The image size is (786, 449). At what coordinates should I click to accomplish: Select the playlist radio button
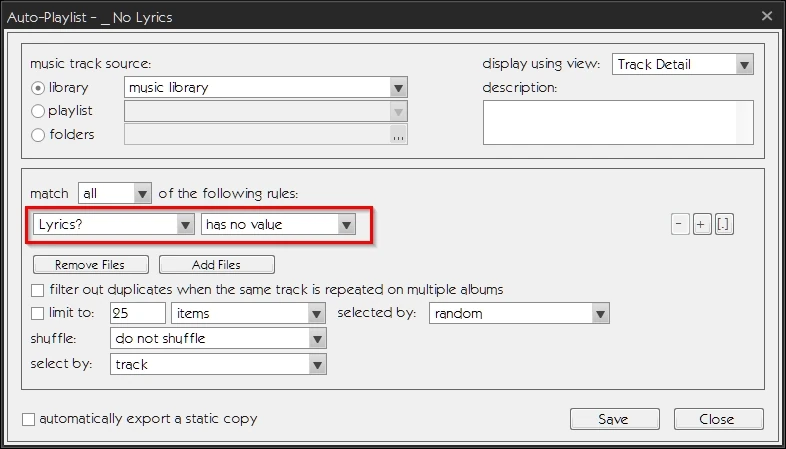tap(39, 111)
